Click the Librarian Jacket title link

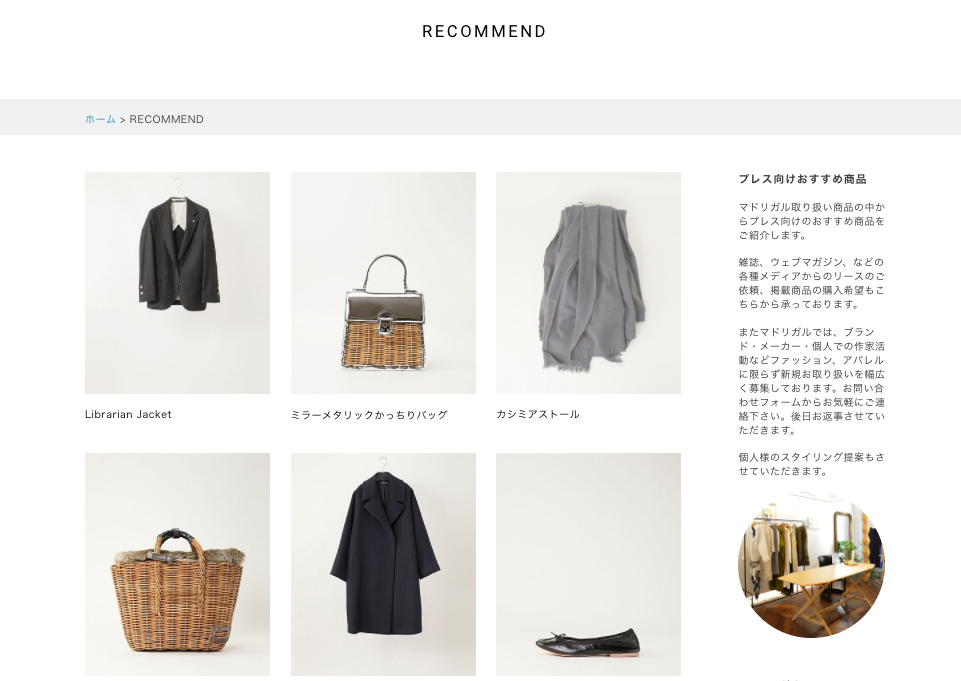(x=128, y=414)
